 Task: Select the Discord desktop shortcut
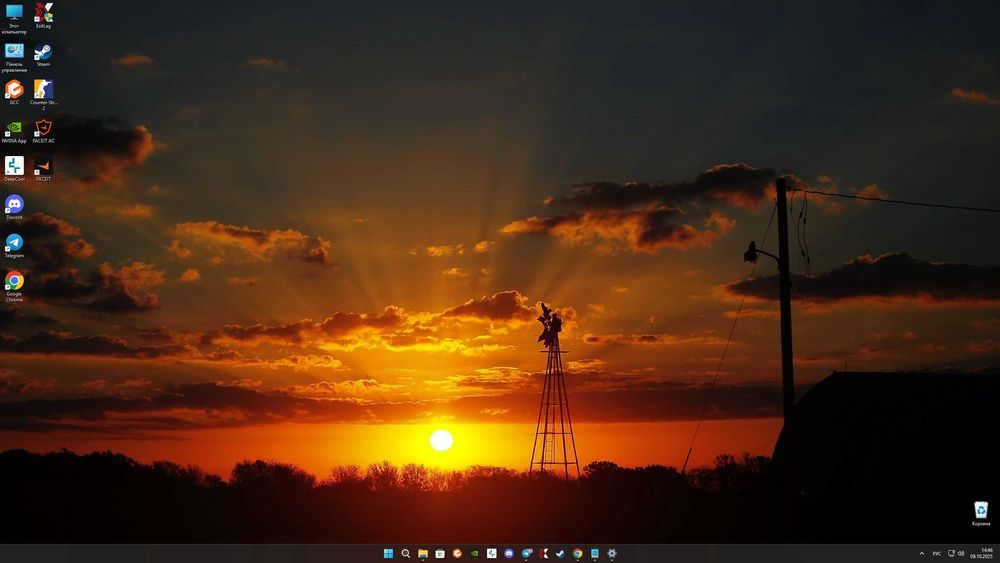tap(14, 207)
